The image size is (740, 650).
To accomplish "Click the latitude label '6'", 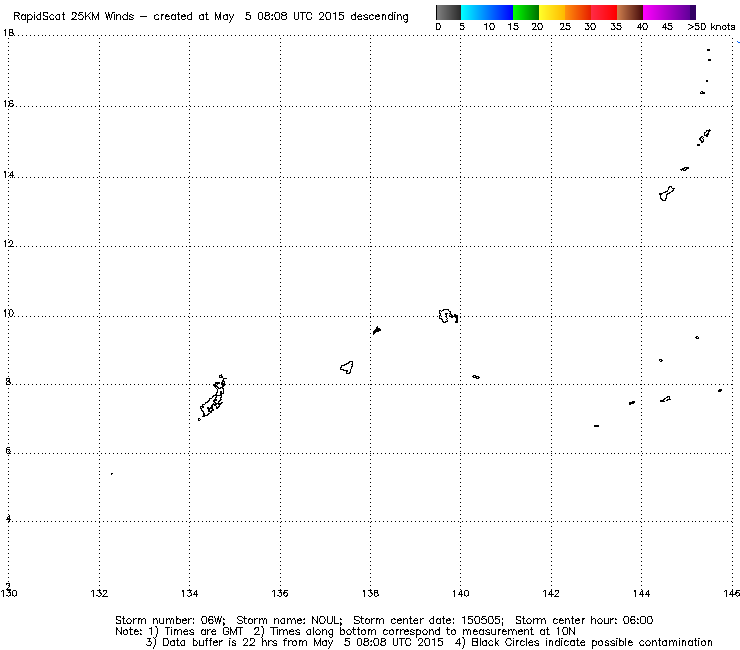I will click(x=8, y=450).
